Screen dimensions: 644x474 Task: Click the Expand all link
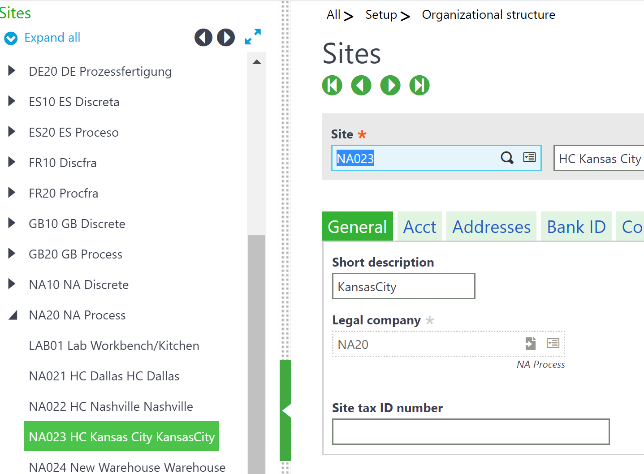coord(52,38)
